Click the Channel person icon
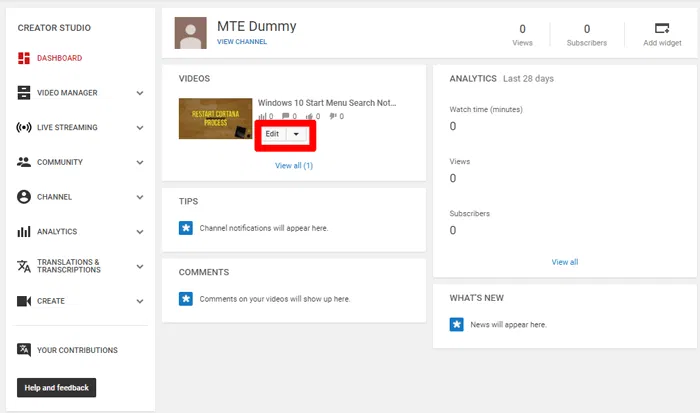Image resolution: width=700 pixels, height=413 pixels. tap(24, 197)
